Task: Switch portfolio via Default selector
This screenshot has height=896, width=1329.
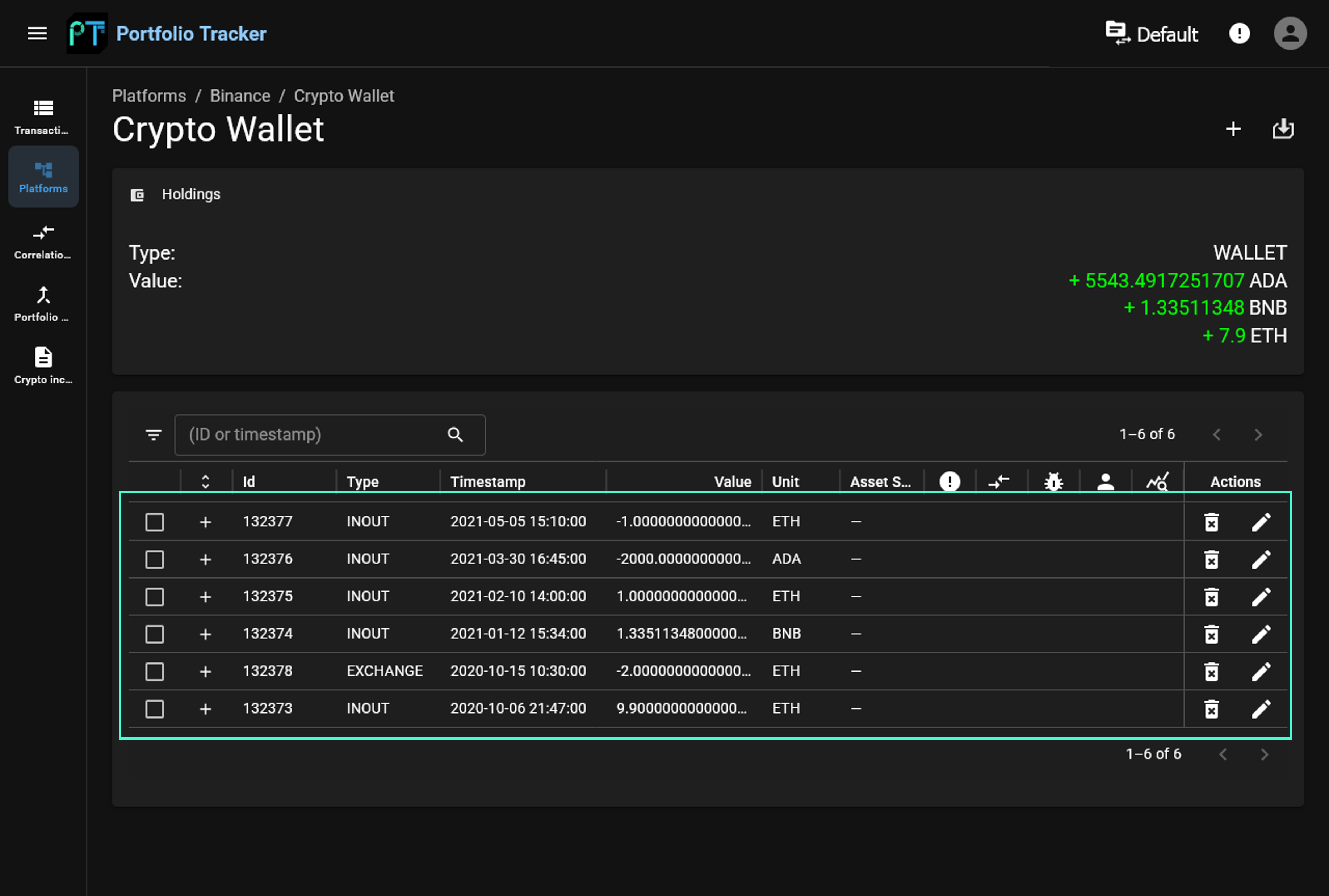Action: (x=1151, y=34)
